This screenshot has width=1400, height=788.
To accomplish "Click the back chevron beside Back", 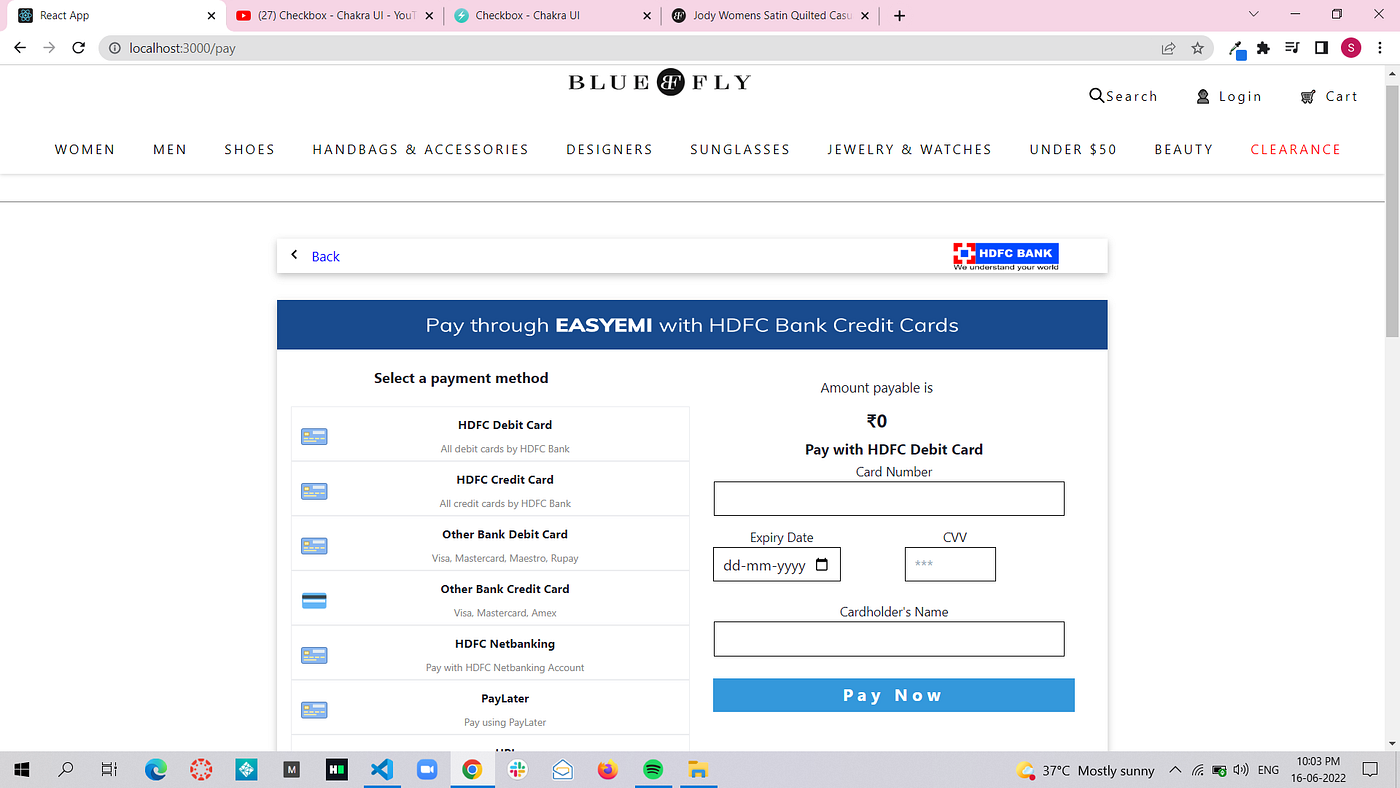I will click(294, 255).
